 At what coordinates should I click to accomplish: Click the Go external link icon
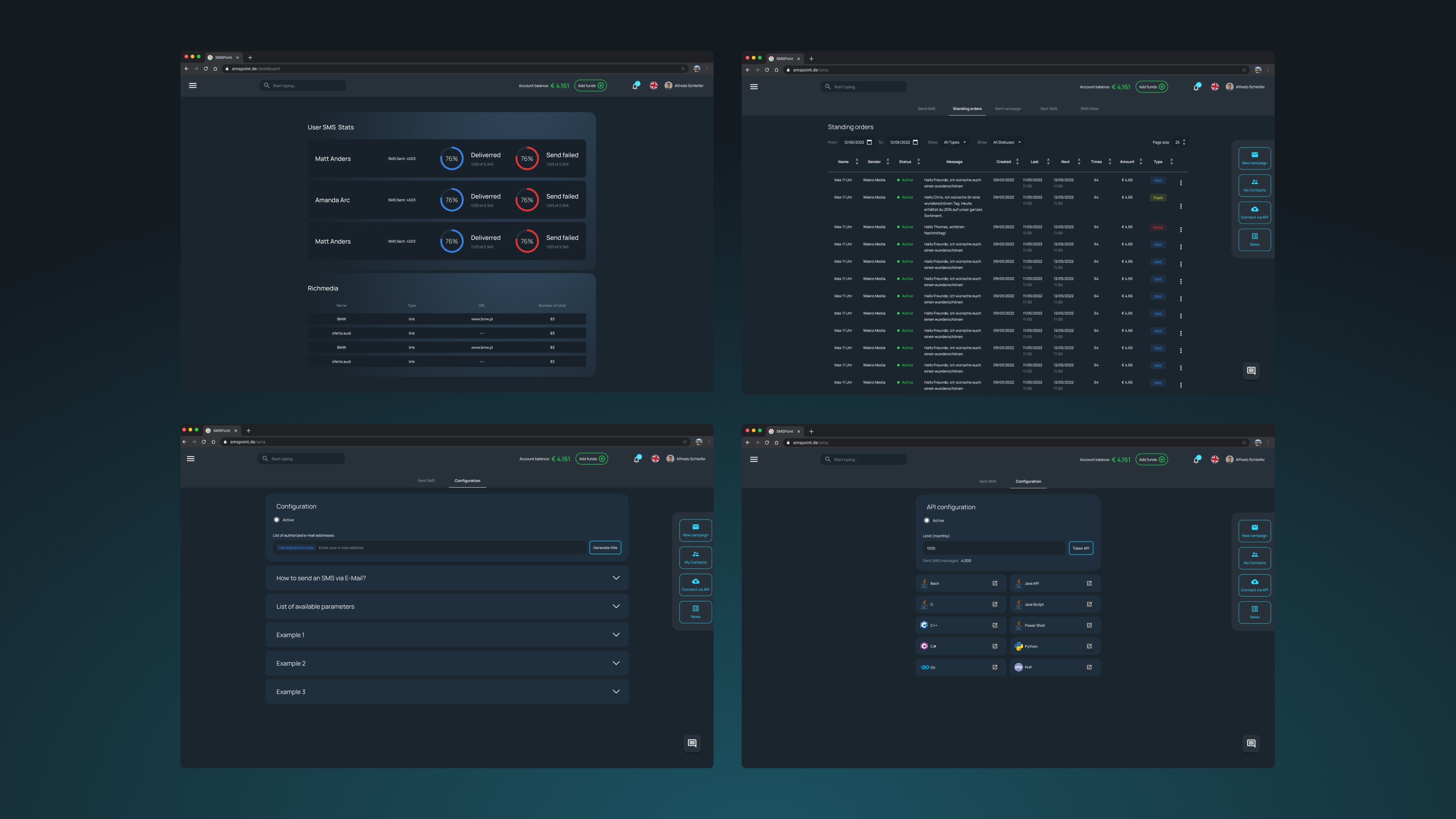(x=995, y=667)
